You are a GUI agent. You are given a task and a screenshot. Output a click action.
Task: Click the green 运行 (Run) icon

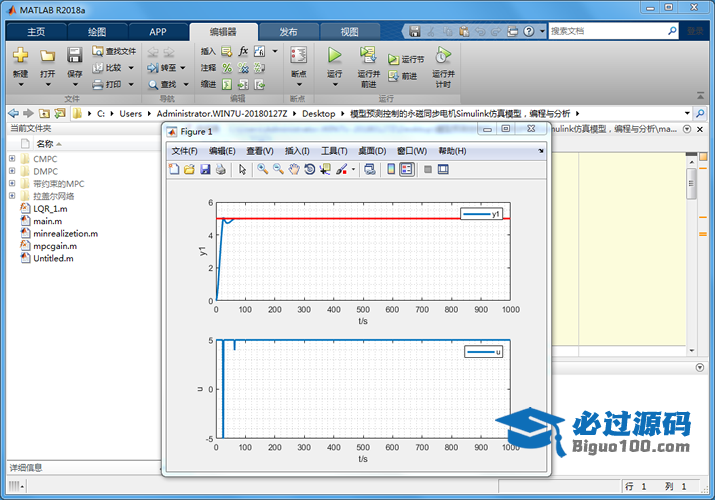pyautogui.click(x=334, y=55)
